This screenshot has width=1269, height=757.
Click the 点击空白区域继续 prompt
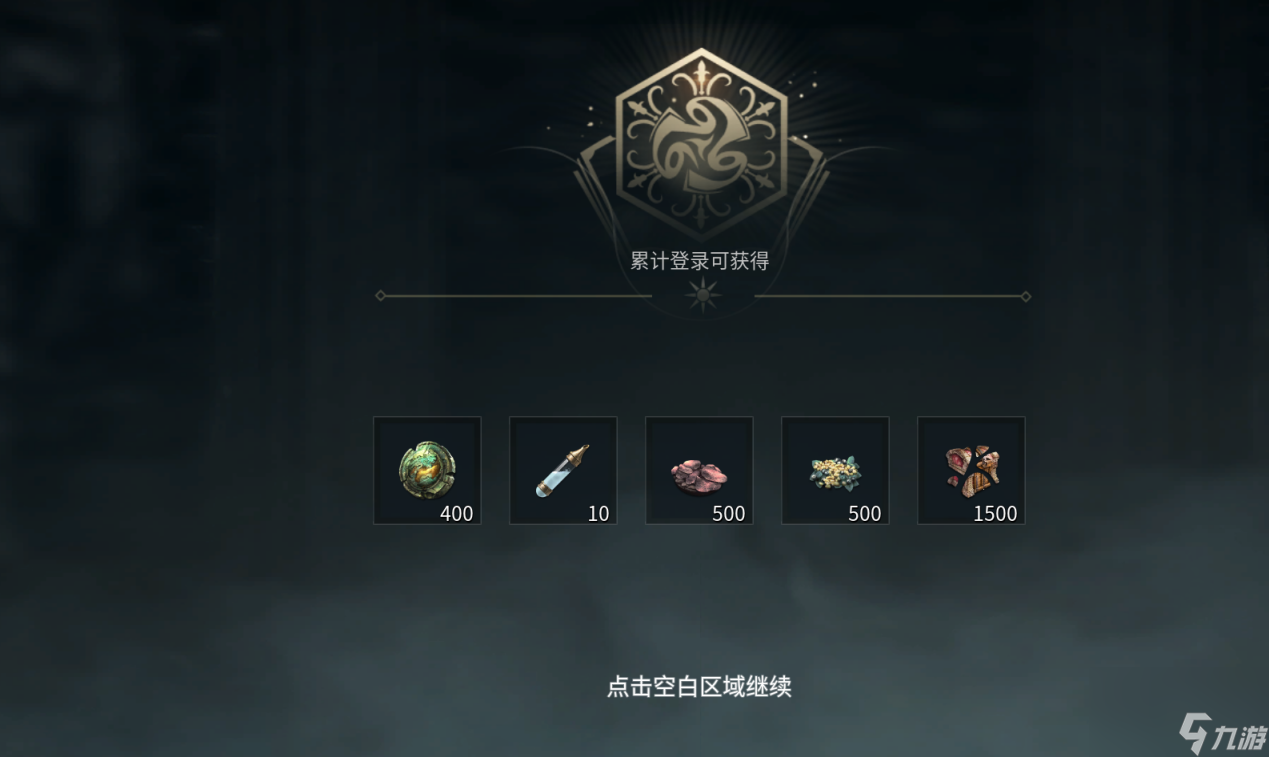pyautogui.click(x=699, y=687)
